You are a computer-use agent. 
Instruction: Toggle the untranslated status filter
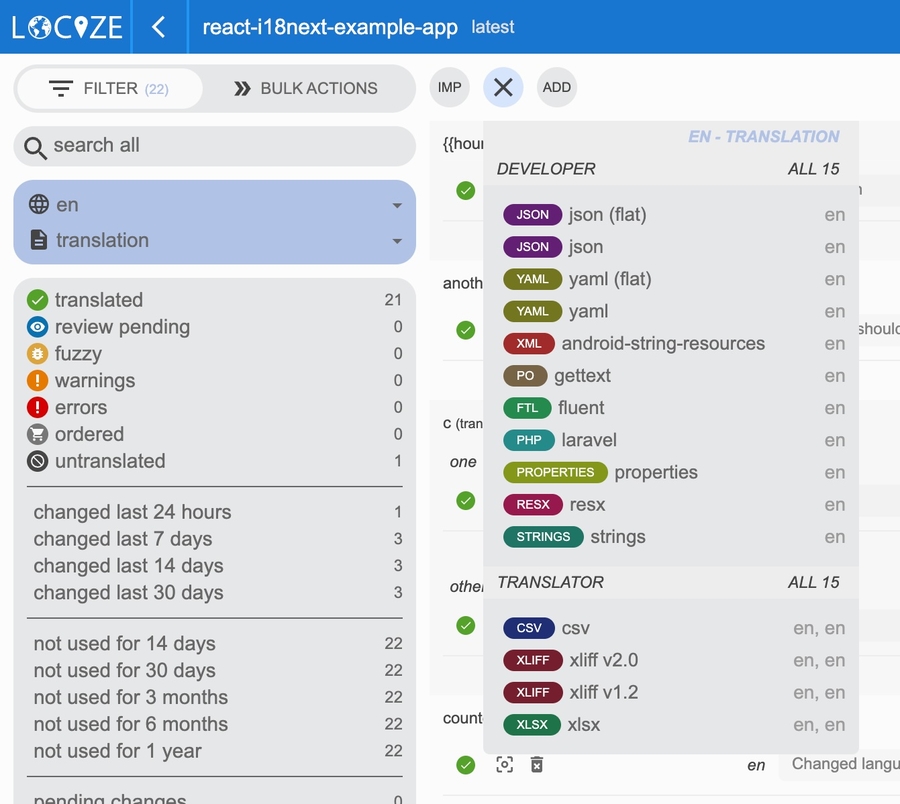tap(109, 462)
